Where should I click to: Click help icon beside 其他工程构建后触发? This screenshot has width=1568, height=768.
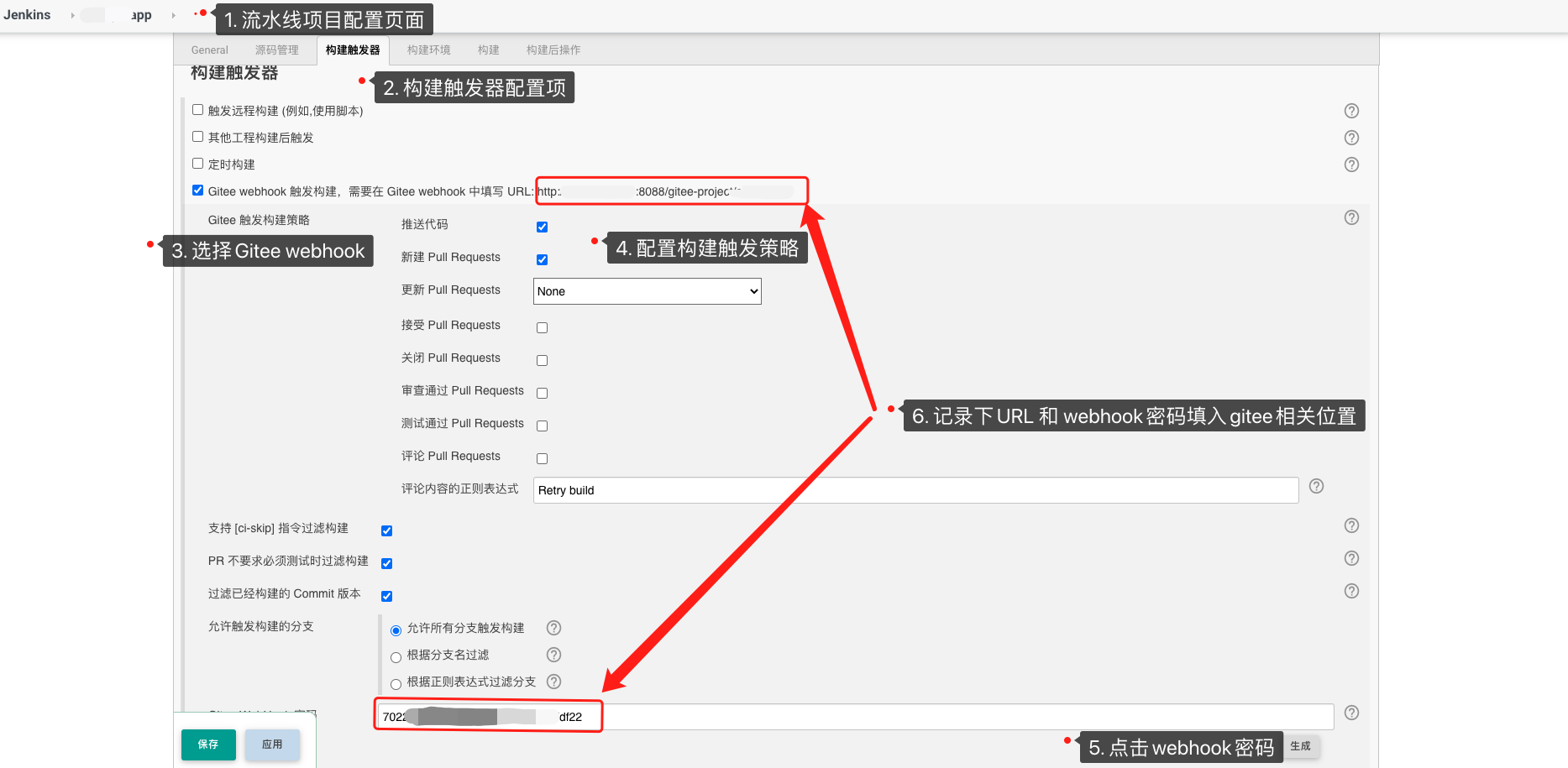1351,138
